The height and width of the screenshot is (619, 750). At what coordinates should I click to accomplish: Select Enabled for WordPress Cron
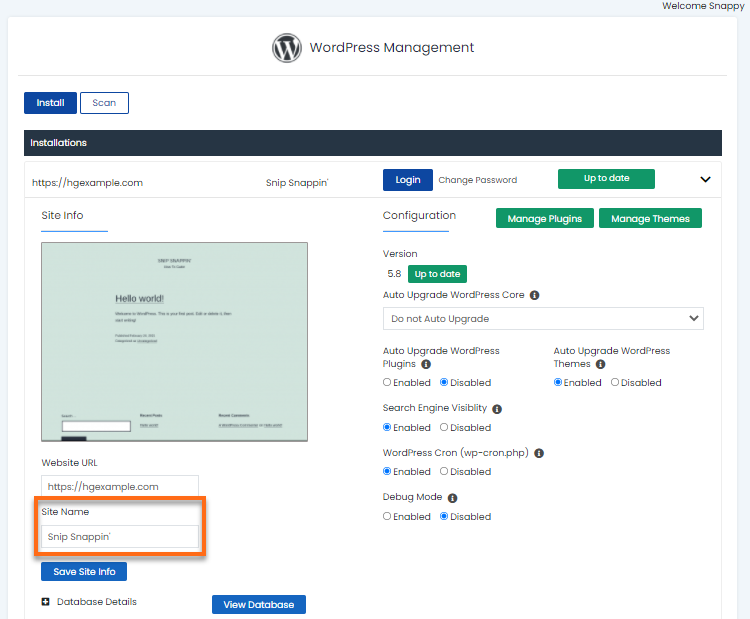click(x=387, y=471)
